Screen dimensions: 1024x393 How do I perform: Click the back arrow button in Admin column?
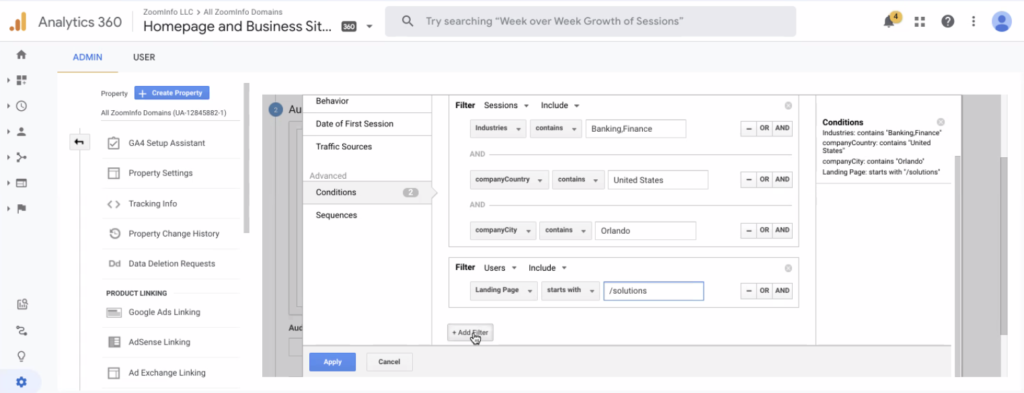(79, 142)
